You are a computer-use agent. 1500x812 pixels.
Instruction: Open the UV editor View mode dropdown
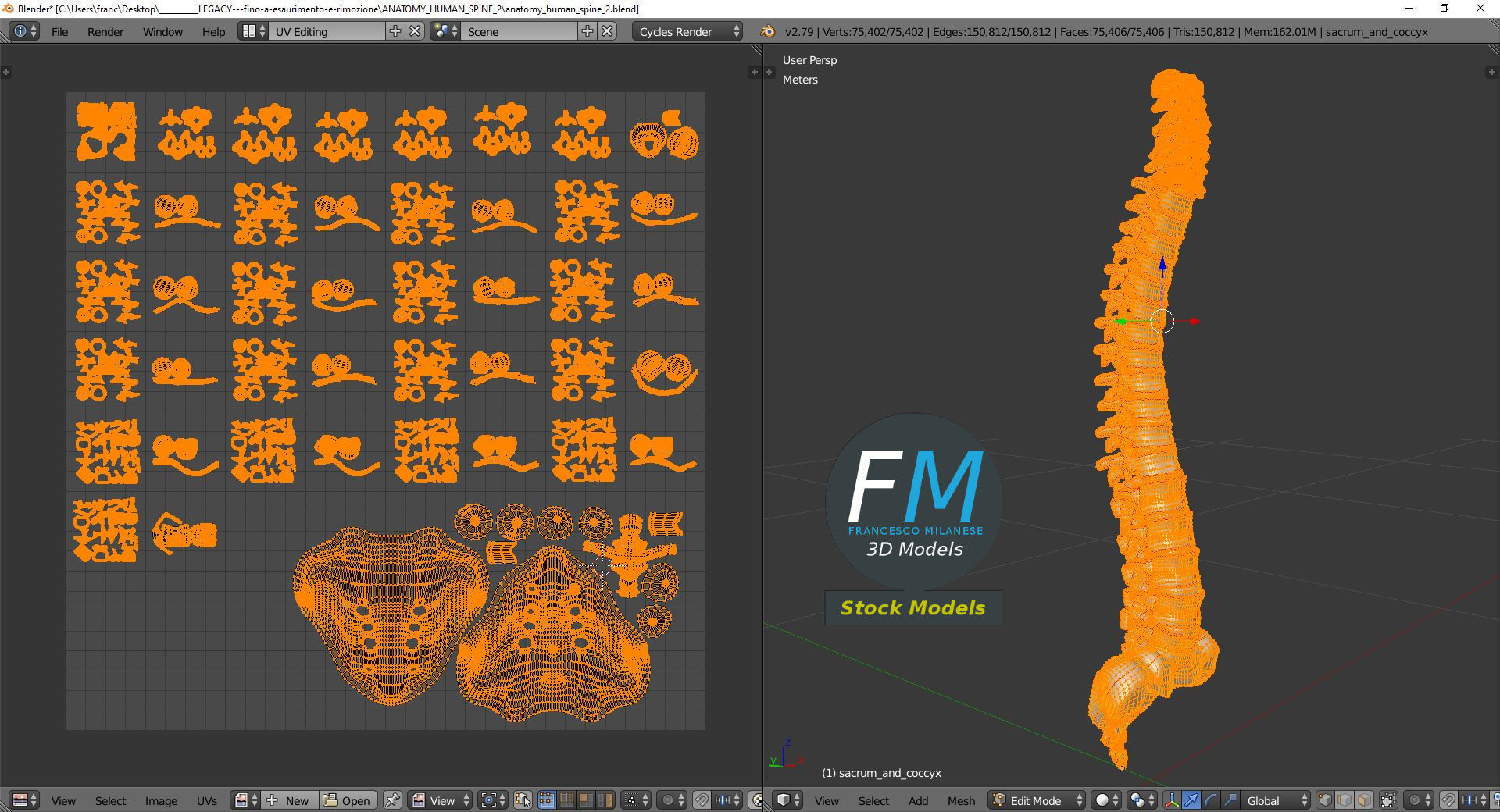click(441, 800)
